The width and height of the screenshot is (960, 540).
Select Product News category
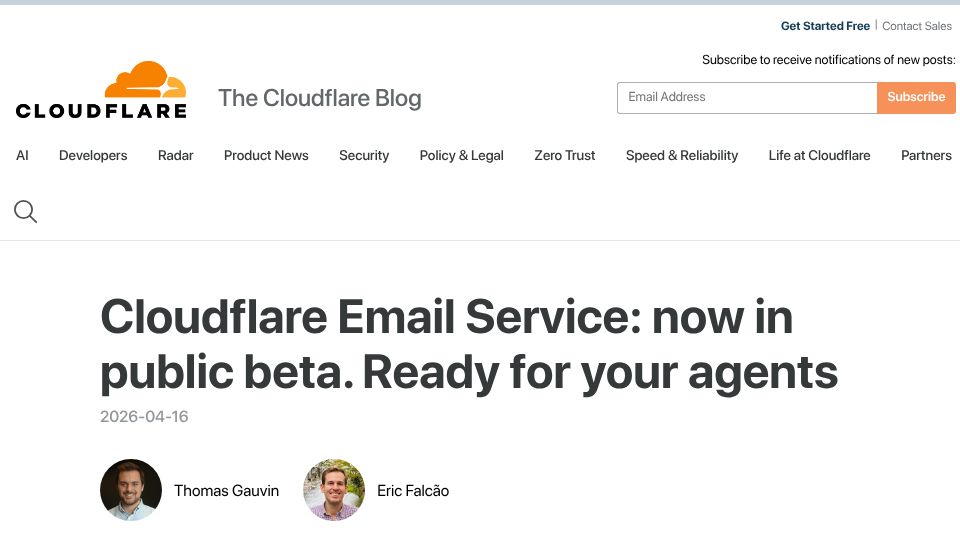(266, 156)
